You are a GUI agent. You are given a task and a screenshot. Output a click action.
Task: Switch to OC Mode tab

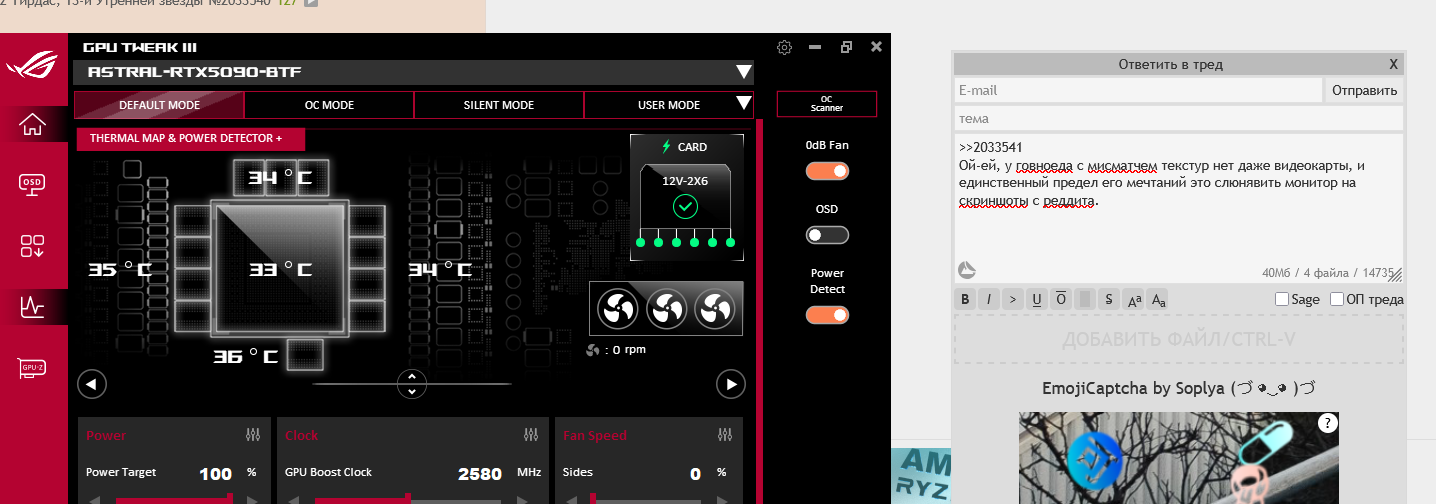[329, 105]
